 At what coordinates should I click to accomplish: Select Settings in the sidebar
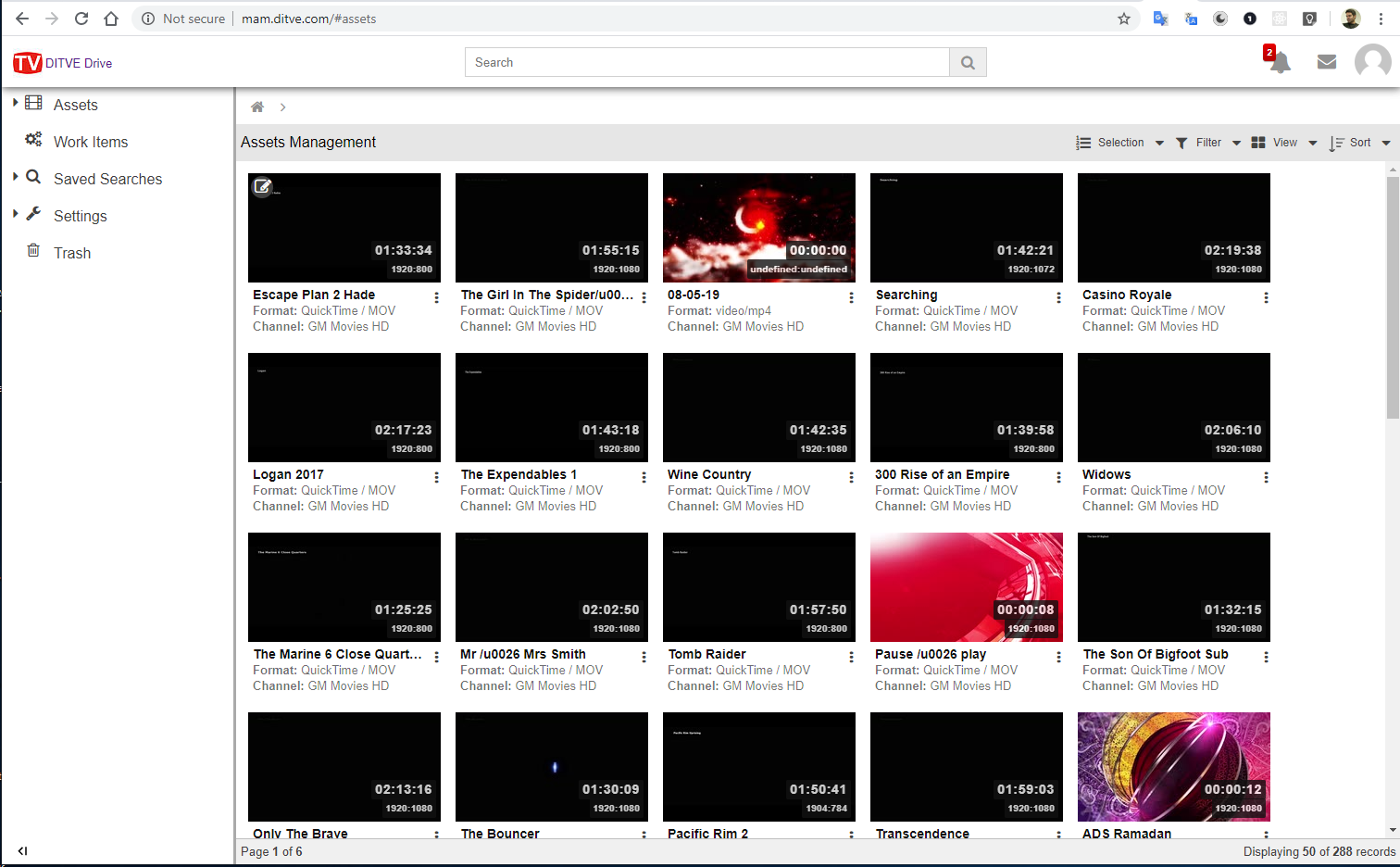(81, 216)
